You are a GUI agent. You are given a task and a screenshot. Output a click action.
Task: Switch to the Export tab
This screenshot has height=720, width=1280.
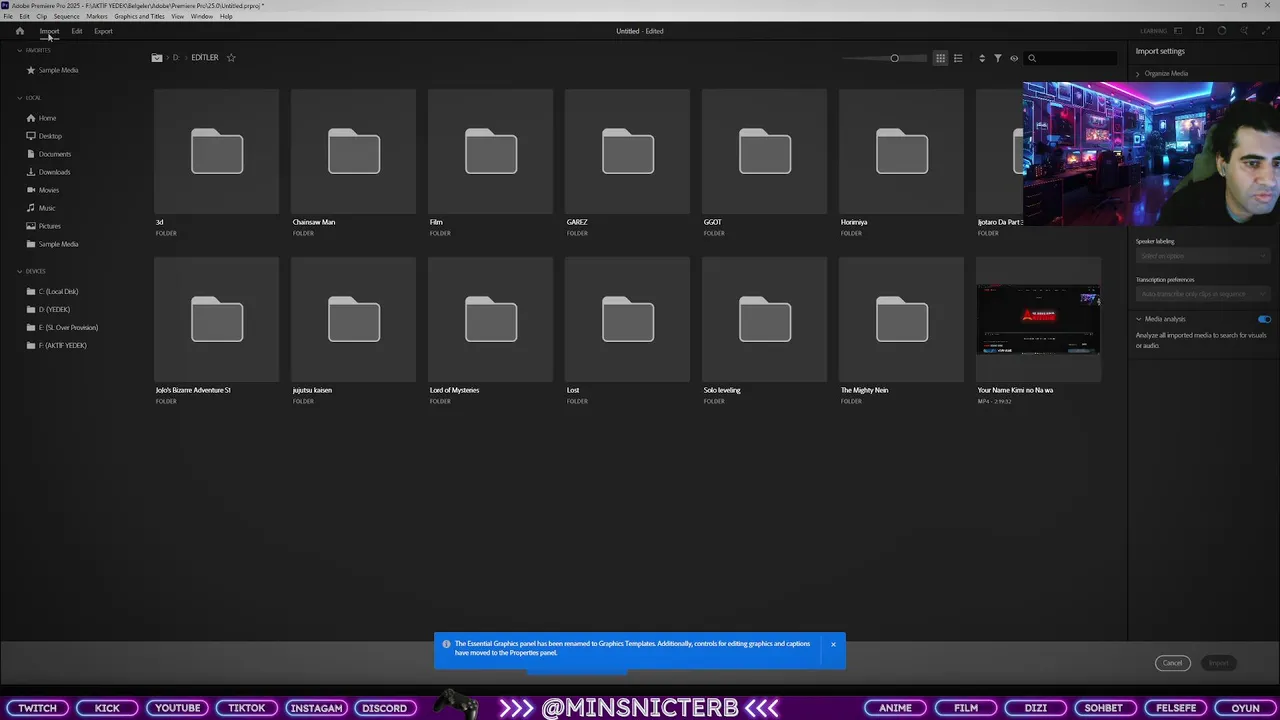103,31
